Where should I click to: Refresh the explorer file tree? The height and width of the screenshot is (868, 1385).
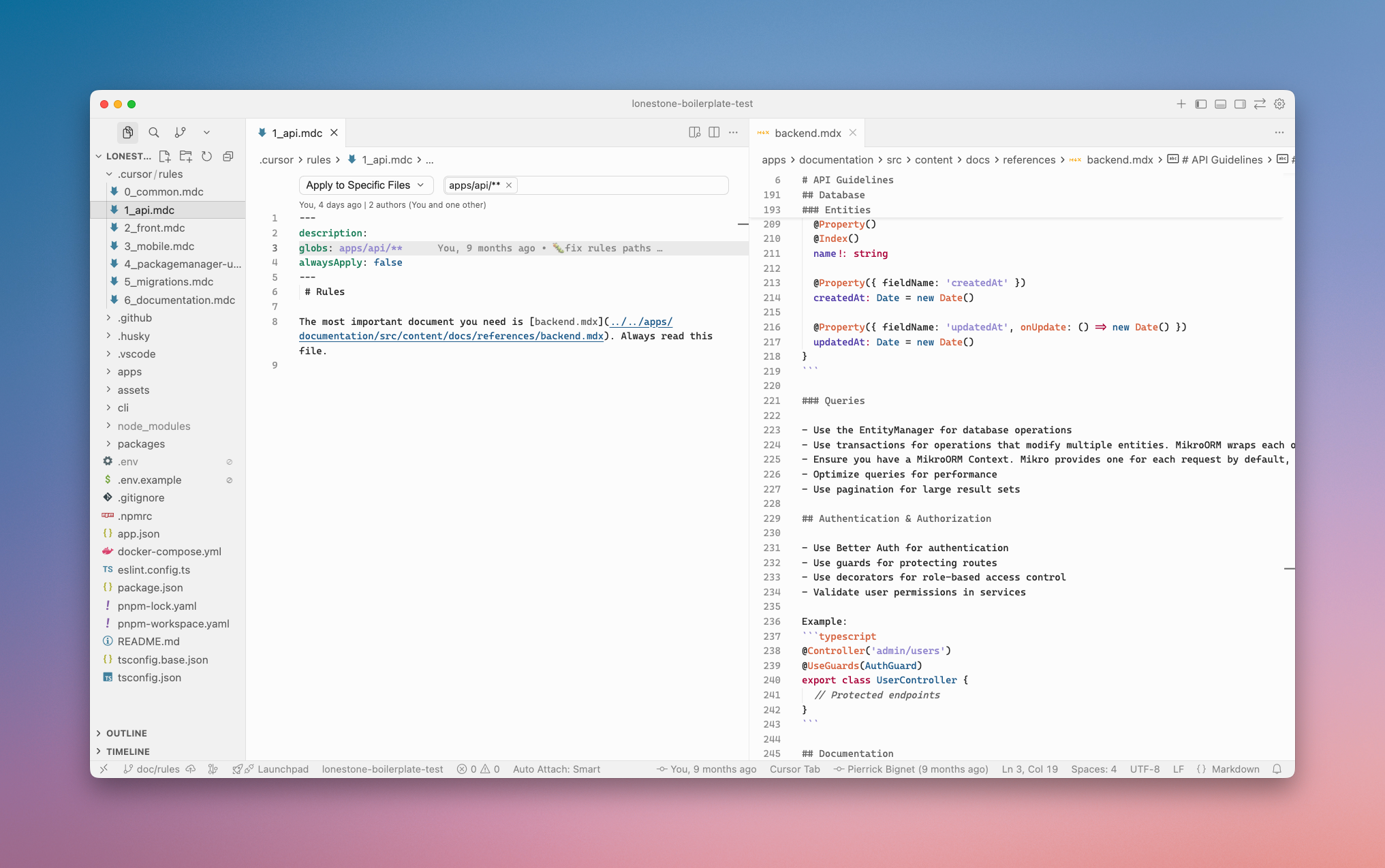pyautogui.click(x=206, y=156)
